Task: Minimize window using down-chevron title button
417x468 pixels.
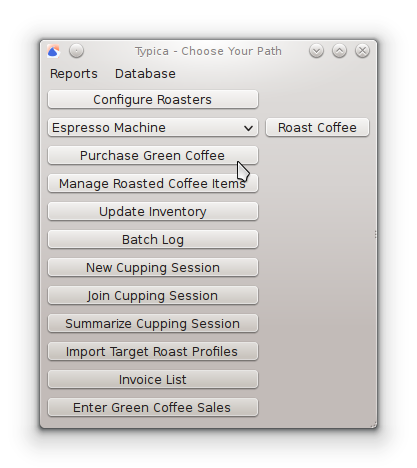Action: coord(316,51)
